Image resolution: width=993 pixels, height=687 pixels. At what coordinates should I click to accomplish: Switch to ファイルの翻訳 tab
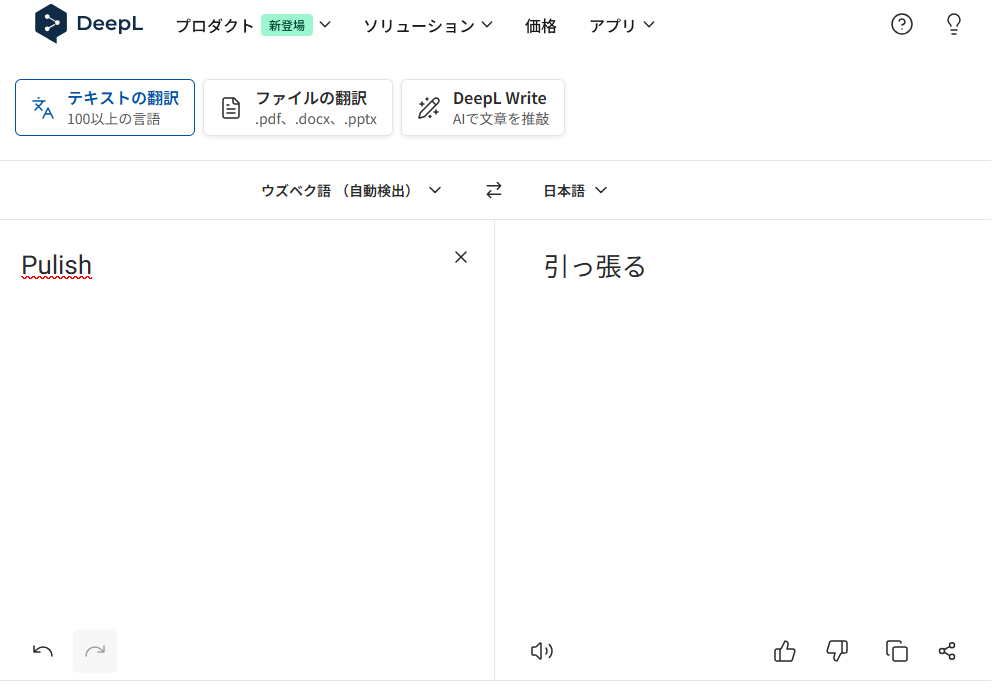click(x=297, y=108)
